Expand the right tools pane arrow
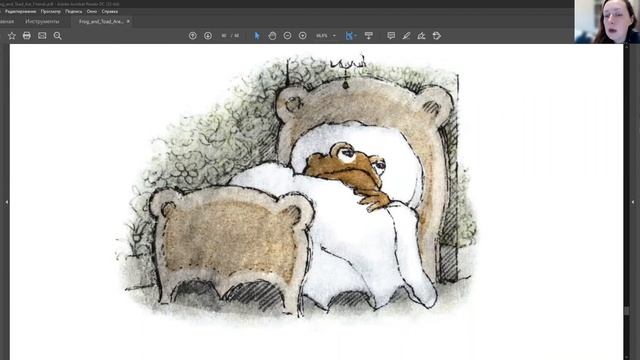640x360 pixels. 633,202
